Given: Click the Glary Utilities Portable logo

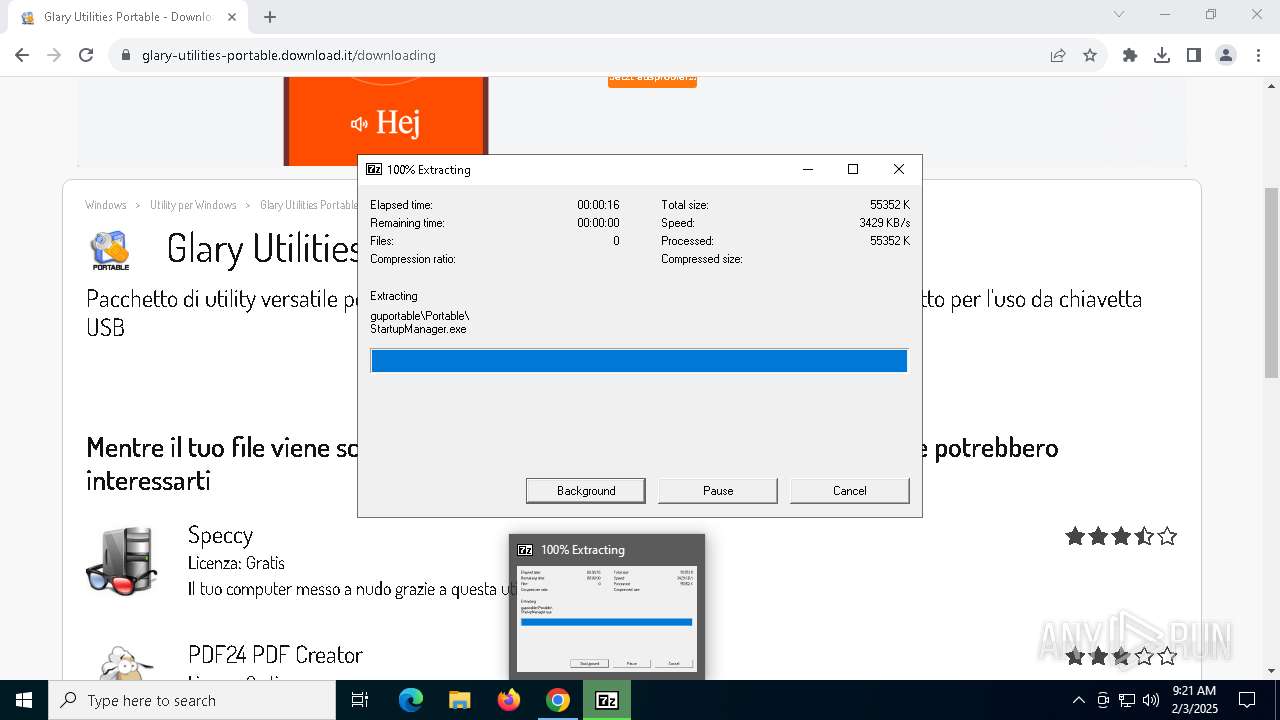Looking at the screenshot, I should tap(110, 250).
